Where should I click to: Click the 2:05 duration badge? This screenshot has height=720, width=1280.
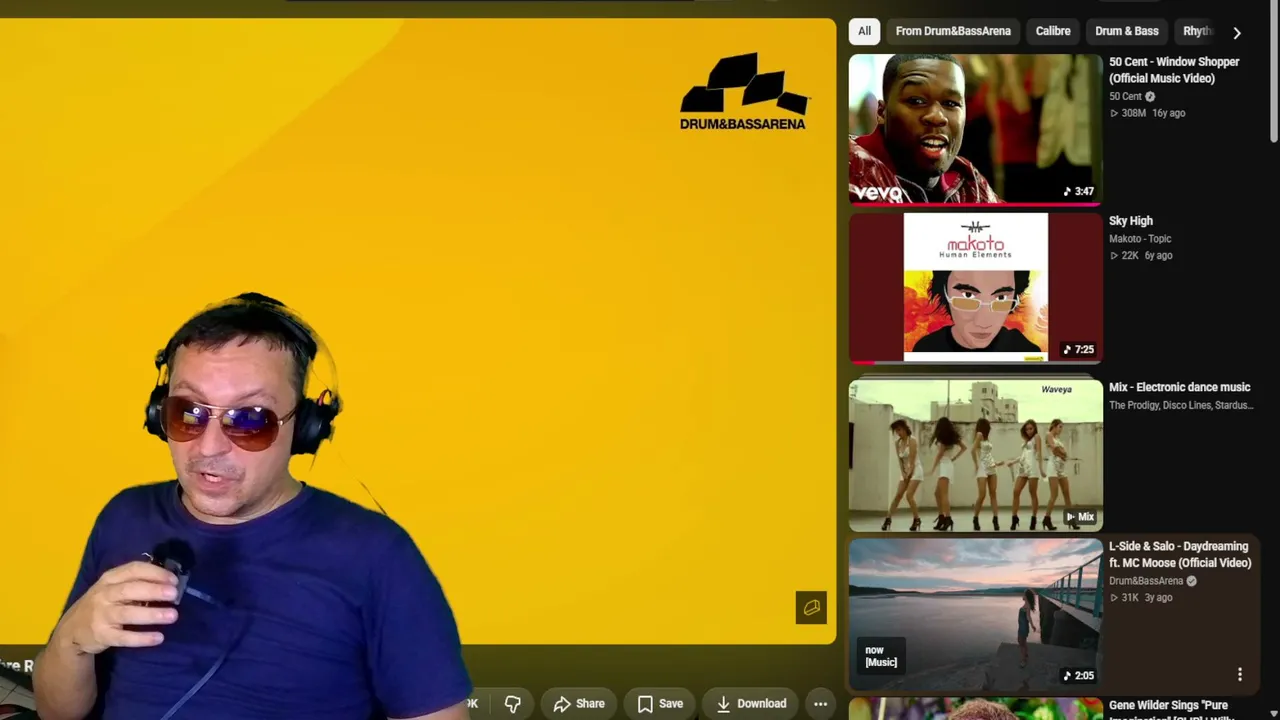pos(1078,676)
